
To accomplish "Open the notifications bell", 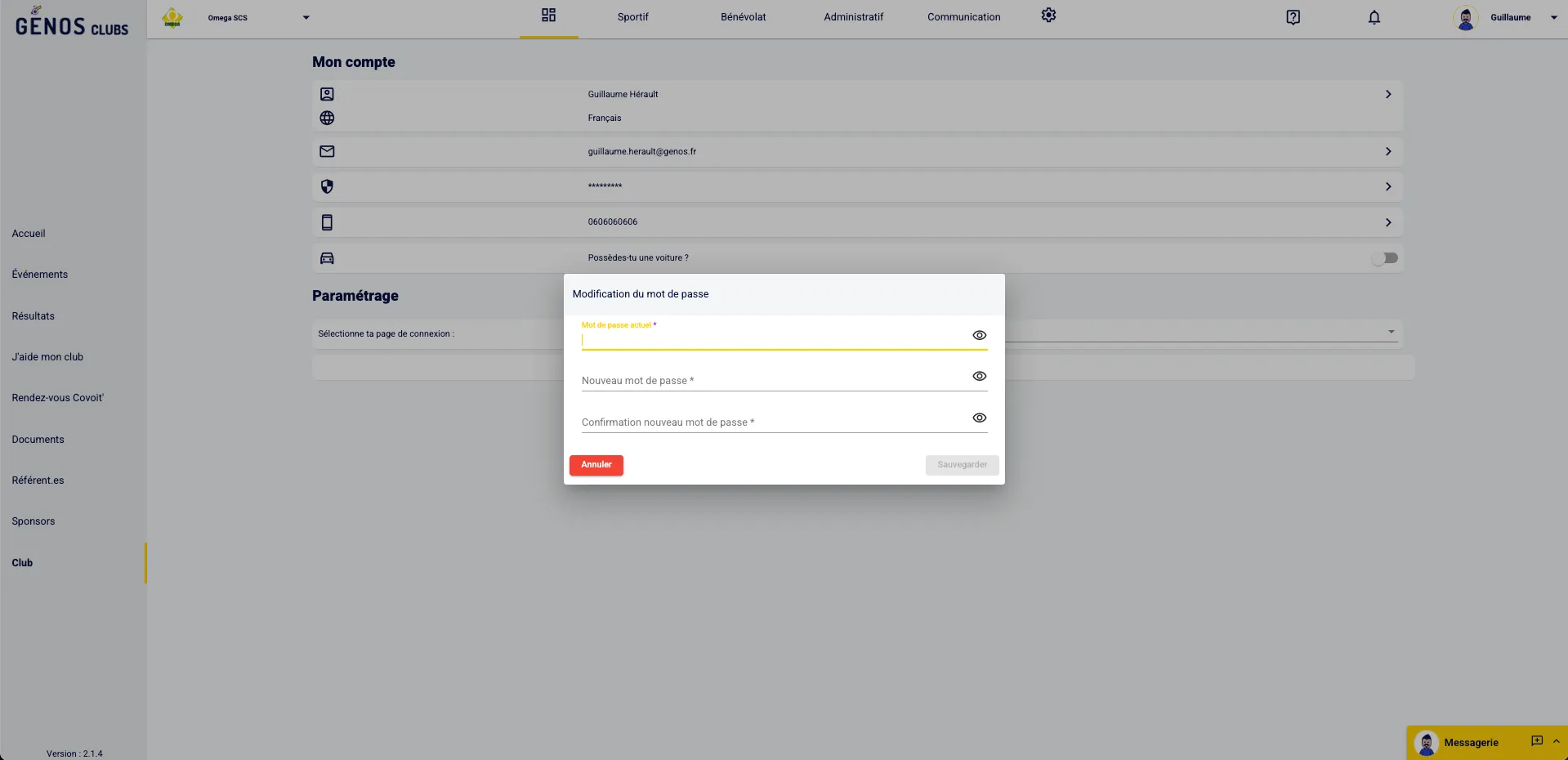I will pos(1374,17).
